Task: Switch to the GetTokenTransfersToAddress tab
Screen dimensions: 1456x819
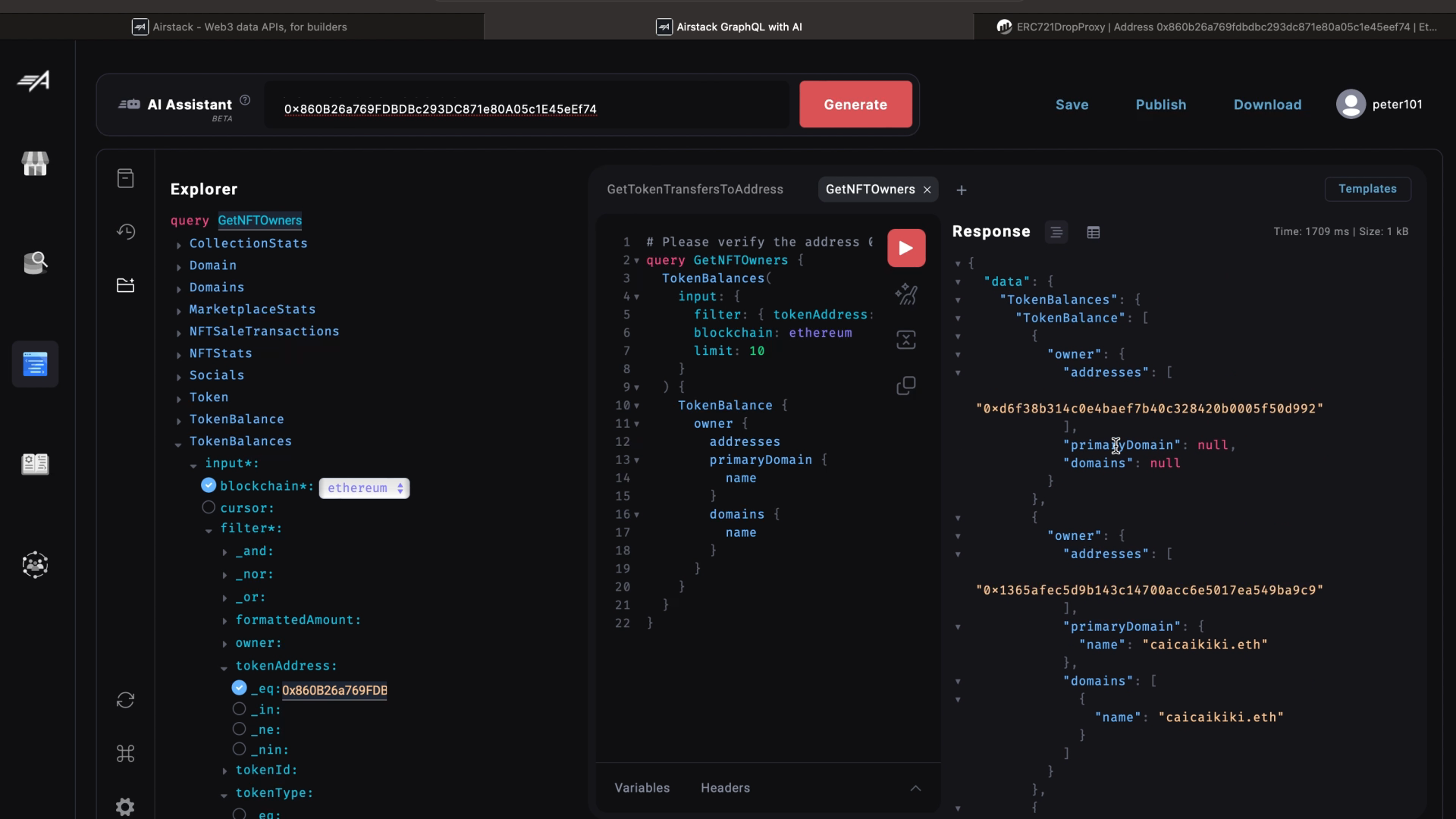Action: 695,190
